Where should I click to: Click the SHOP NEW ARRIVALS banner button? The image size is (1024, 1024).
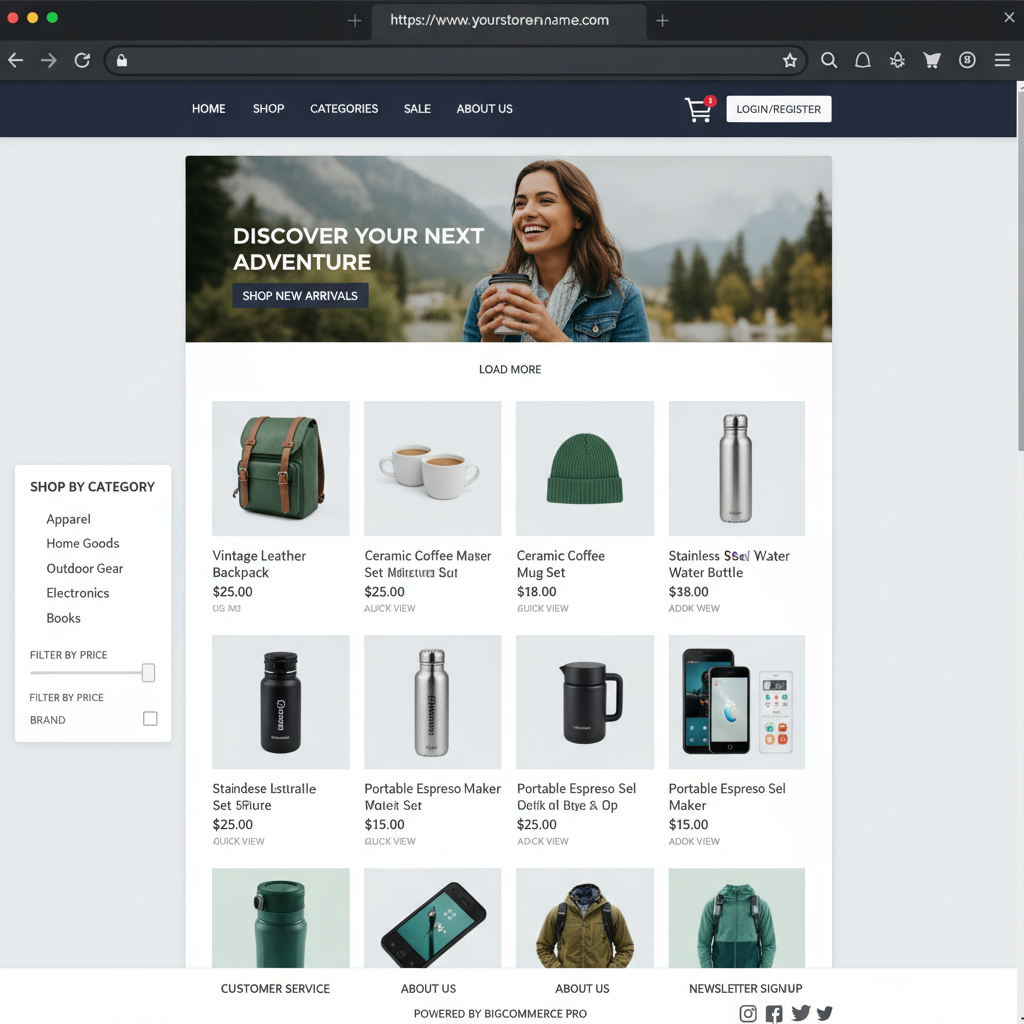point(300,296)
